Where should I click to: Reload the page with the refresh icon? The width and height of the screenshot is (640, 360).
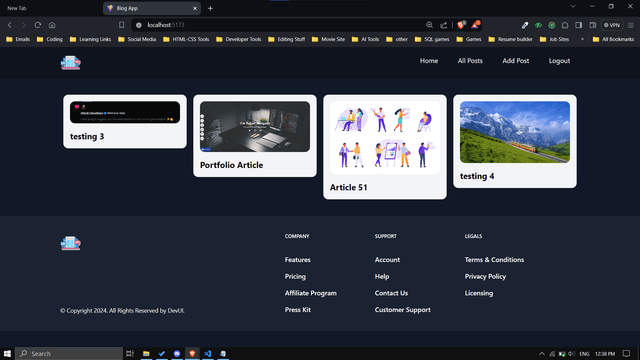click(x=38, y=25)
